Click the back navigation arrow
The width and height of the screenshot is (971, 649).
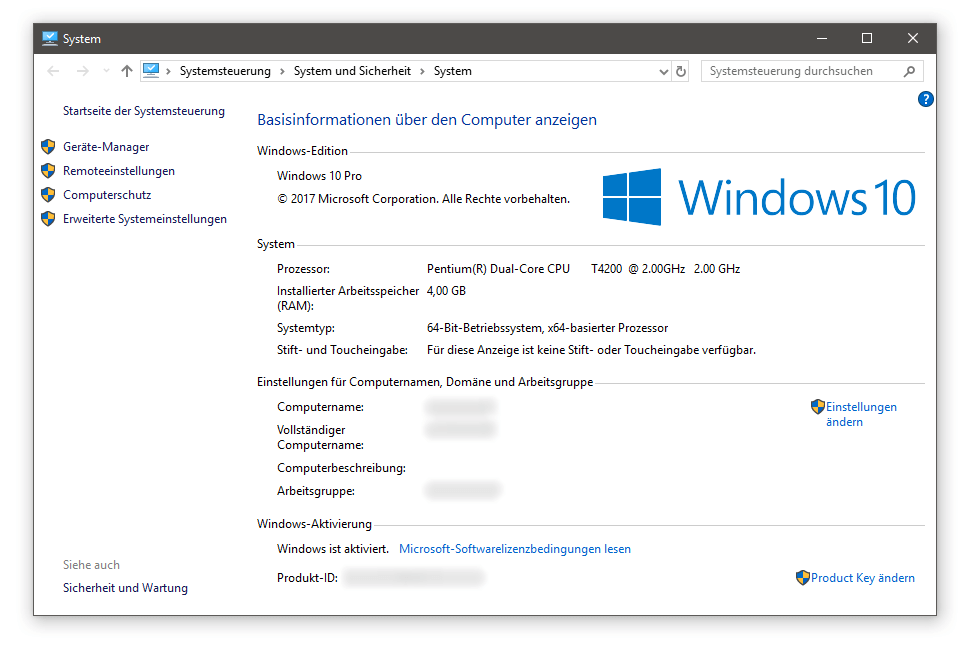coord(54,71)
